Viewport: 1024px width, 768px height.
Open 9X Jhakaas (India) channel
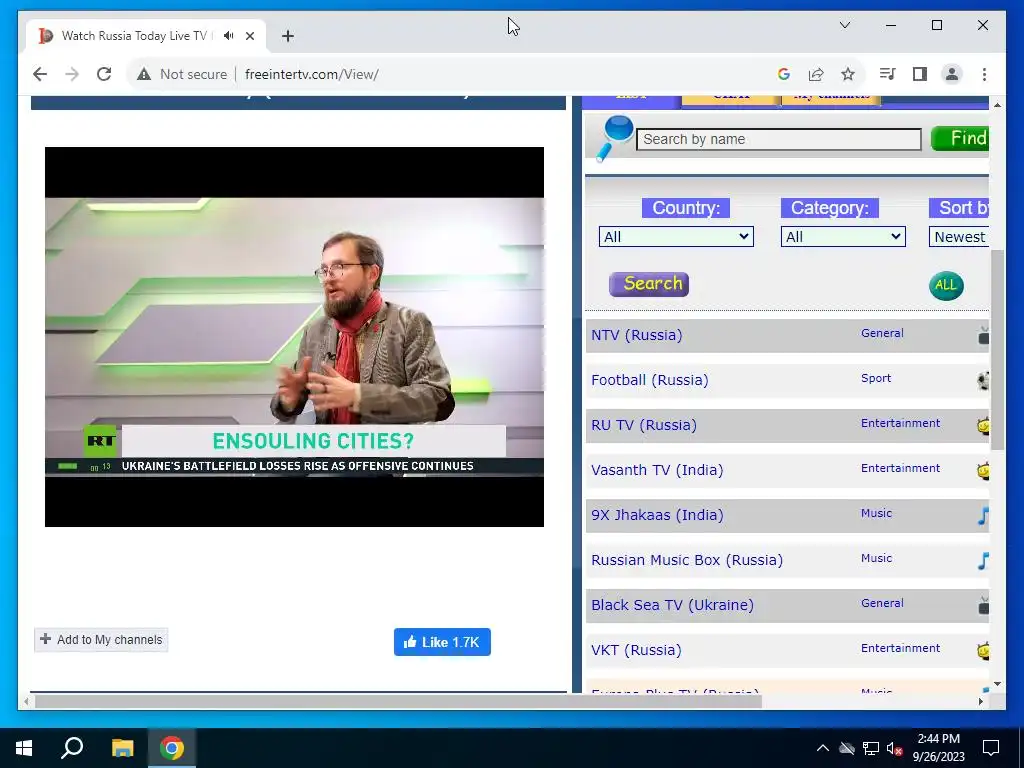click(x=657, y=515)
